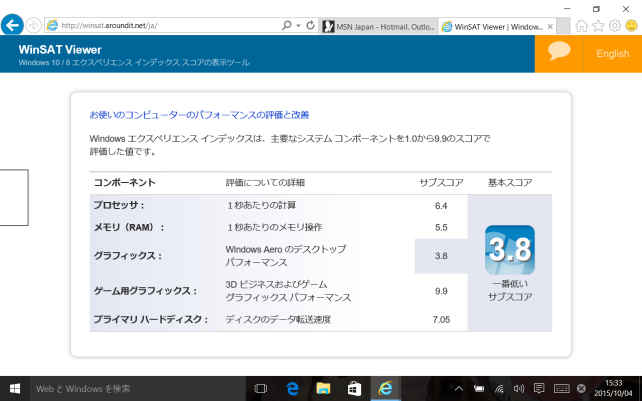Open the Windows Store taskbar icon
642x401 pixels.
(x=354, y=388)
